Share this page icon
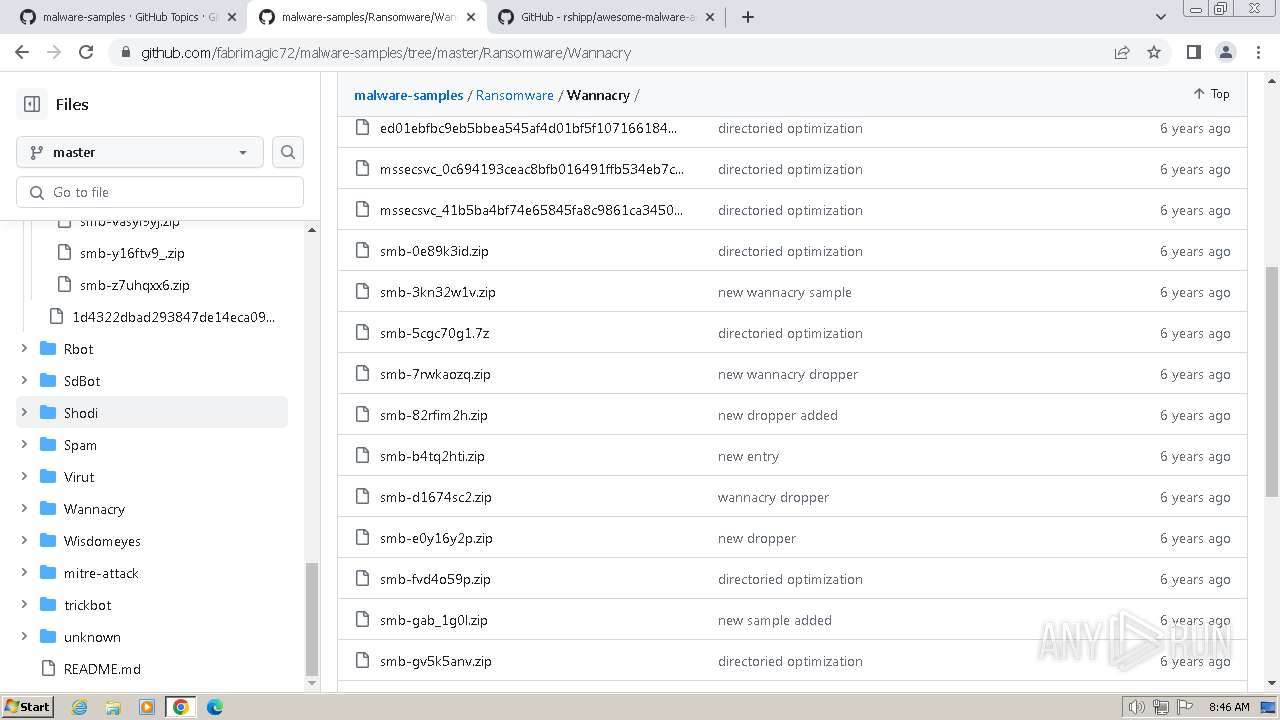The width and height of the screenshot is (1280, 720). [x=1122, y=53]
